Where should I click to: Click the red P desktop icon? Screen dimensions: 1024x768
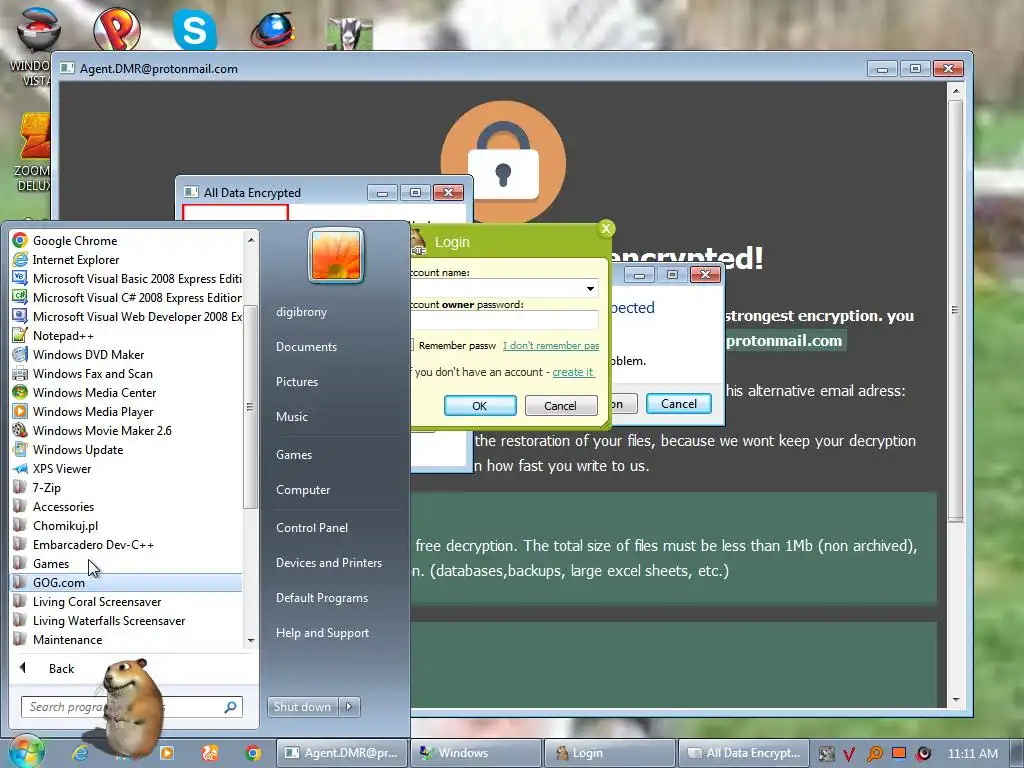point(117,29)
